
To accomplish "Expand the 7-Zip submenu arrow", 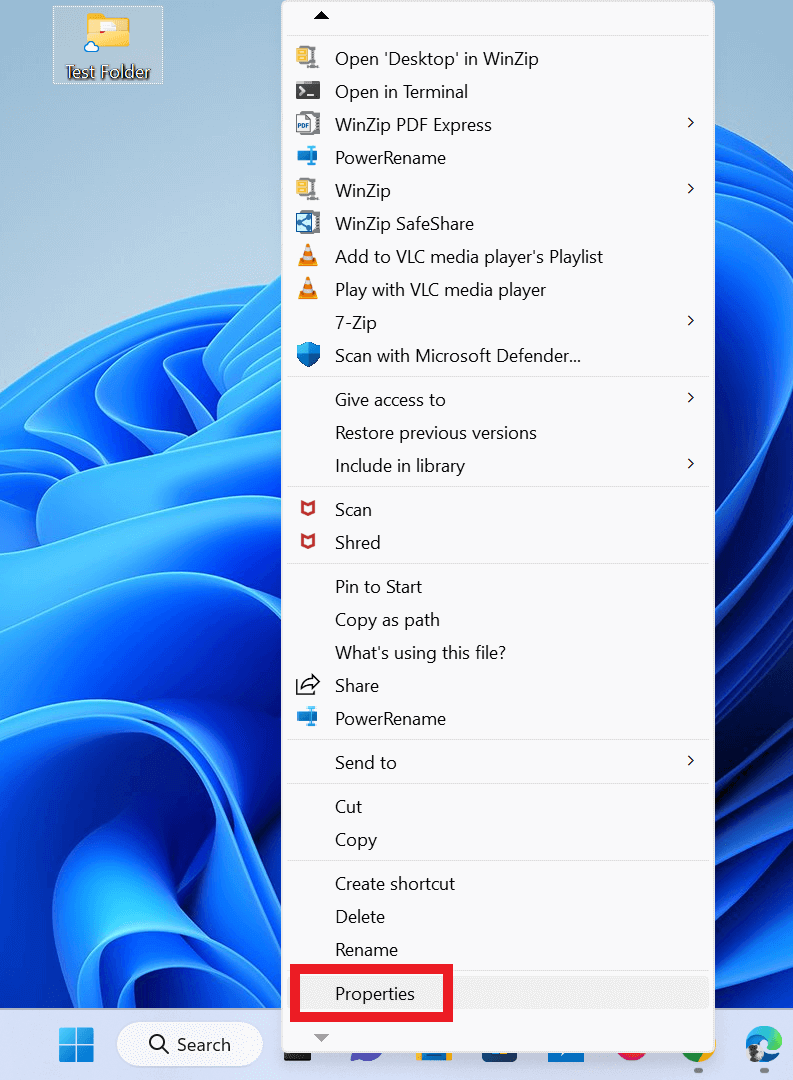I will [x=690, y=321].
